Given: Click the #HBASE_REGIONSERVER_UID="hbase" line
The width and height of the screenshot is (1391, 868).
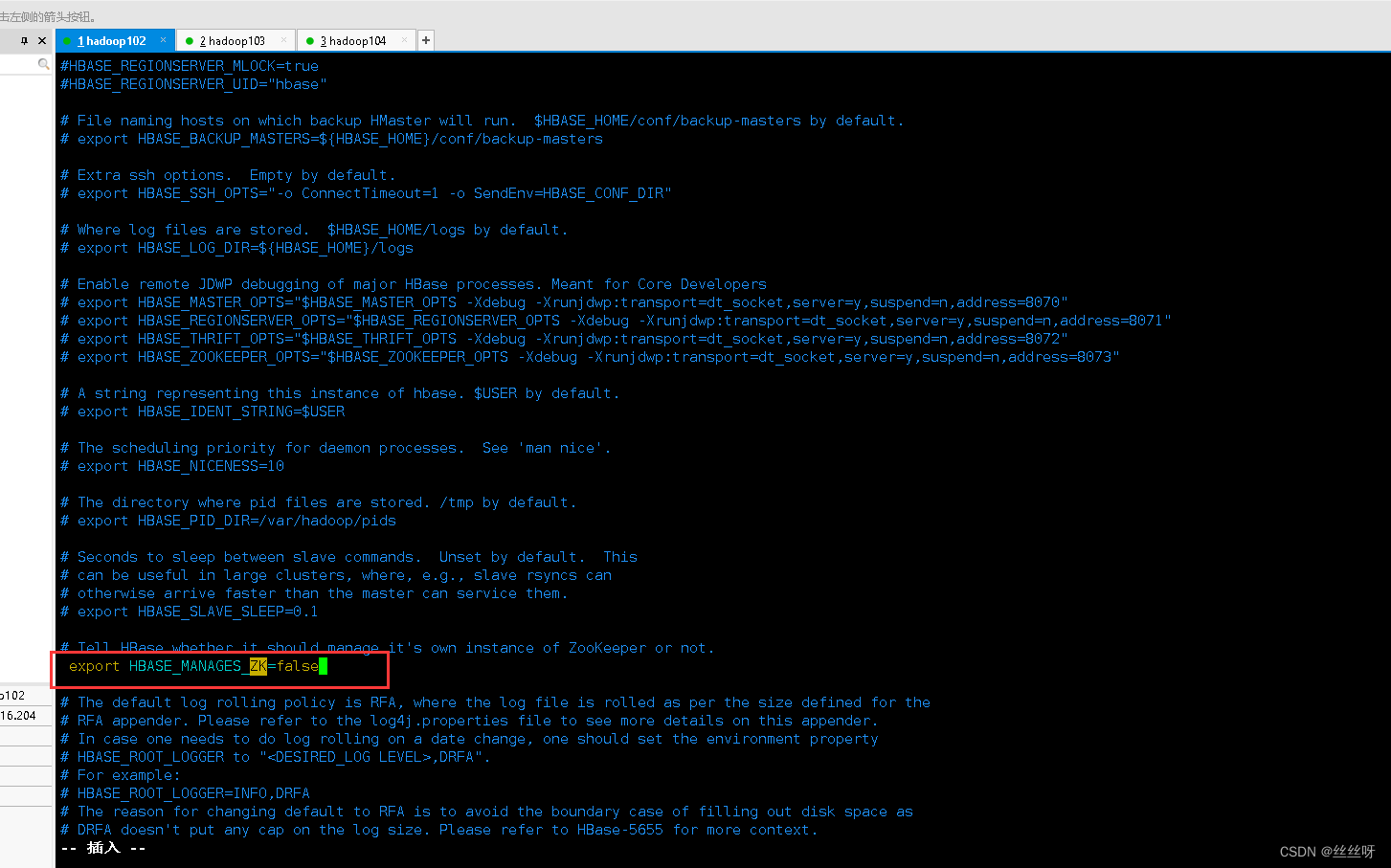Looking at the screenshot, I should (193, 84).
